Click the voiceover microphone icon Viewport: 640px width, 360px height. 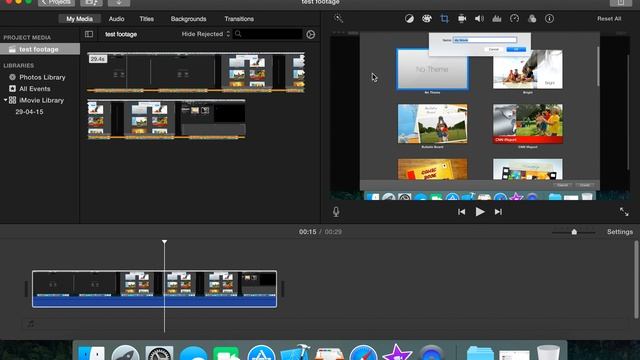coord(336,211)
